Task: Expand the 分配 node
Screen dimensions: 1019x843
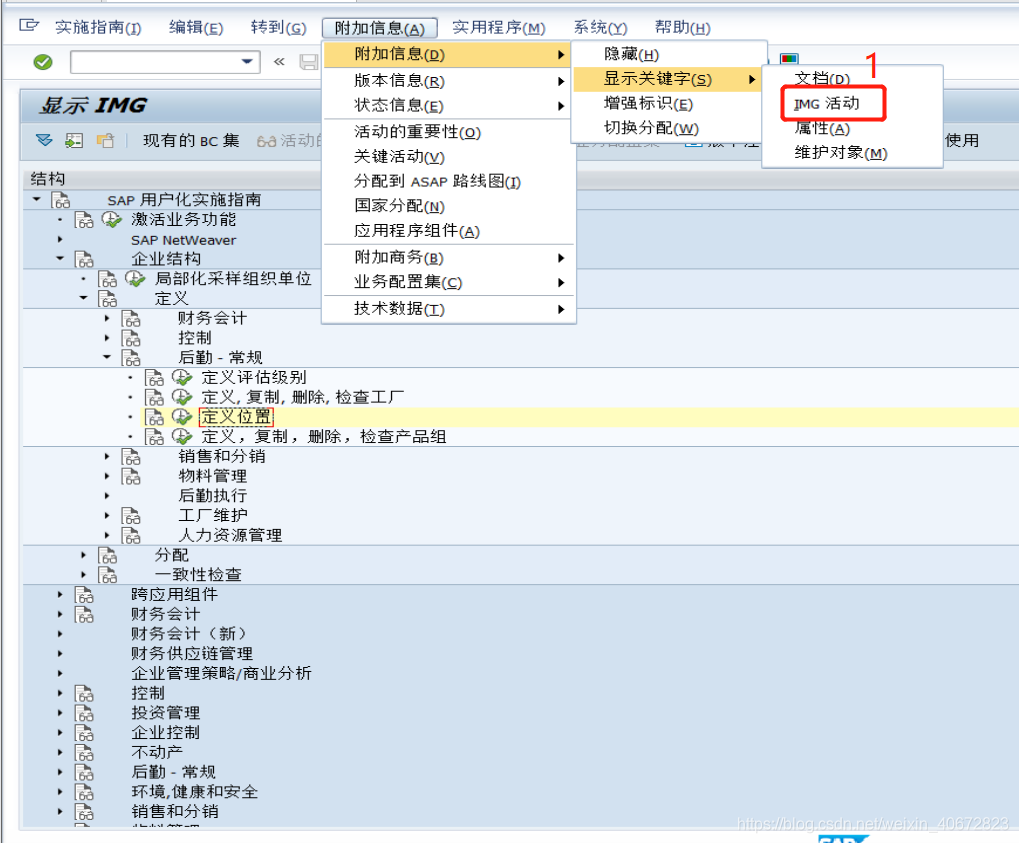Action: pyautogui.click(x=83, y=555)
